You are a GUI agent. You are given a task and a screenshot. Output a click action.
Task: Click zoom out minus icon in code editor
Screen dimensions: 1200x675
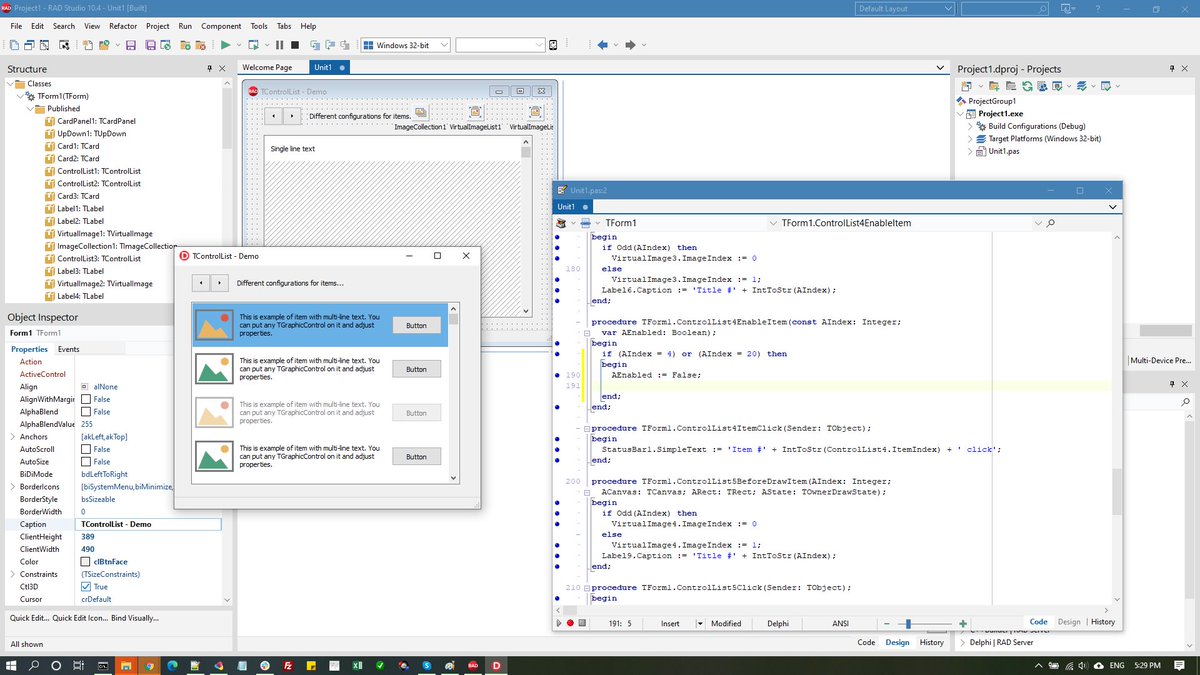(x=885, y=623)
